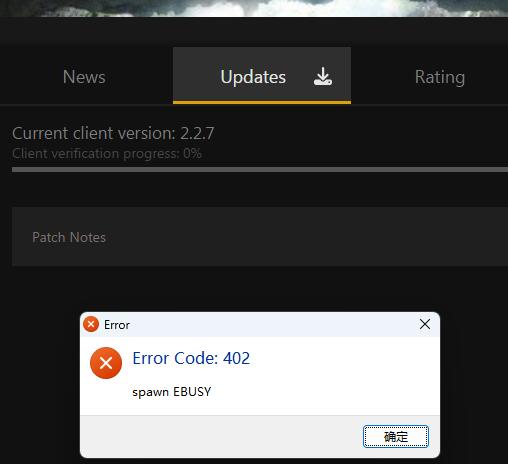Click the large orange error X icon
The height and width of the screenshot is (464, 508).
pos(106,363)
